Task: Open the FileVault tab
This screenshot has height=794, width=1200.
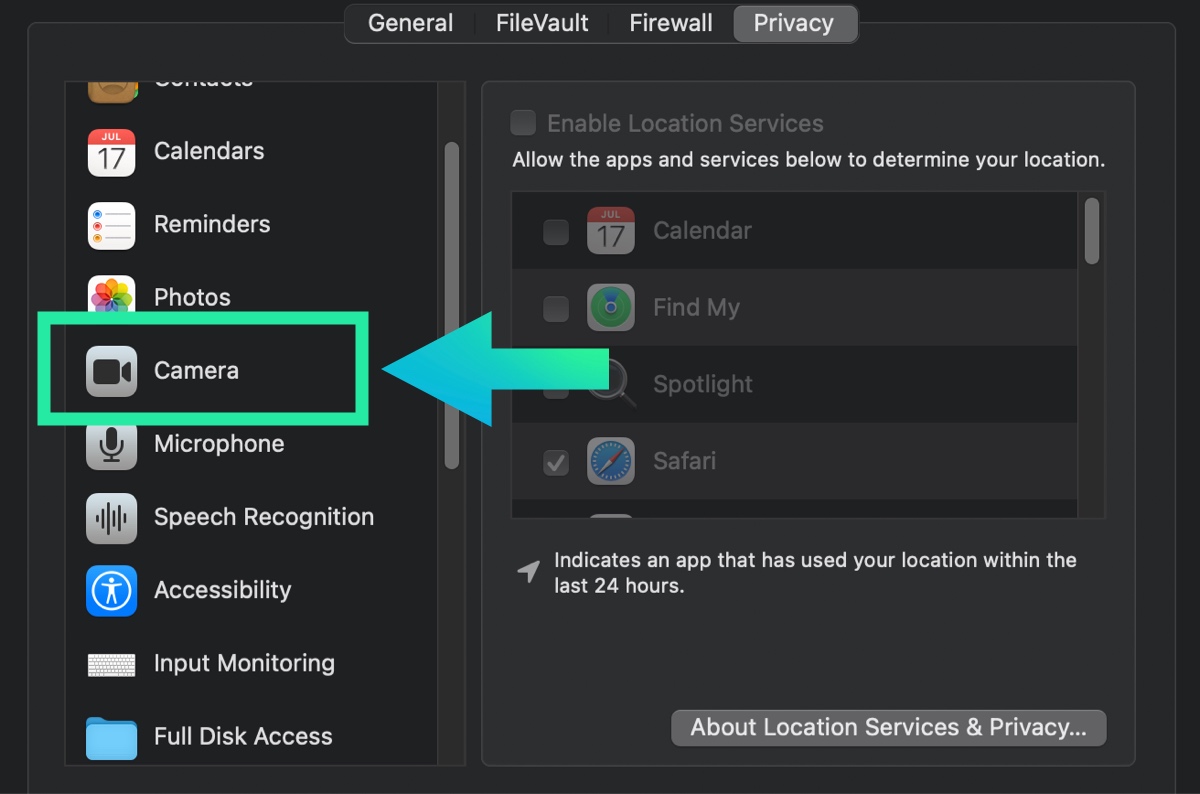Action: [542, 23]
